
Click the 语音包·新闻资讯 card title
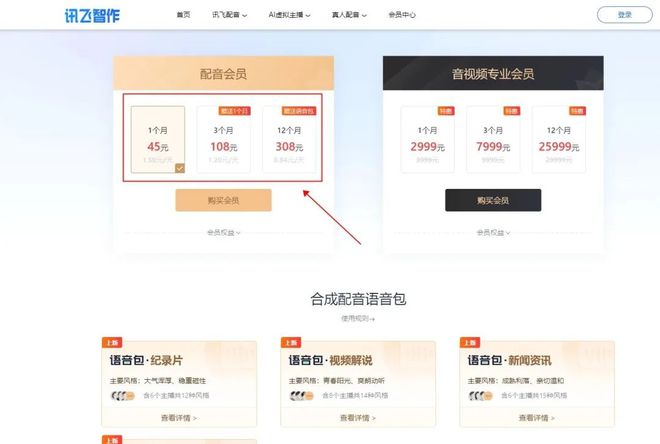[x=509, y=361]
